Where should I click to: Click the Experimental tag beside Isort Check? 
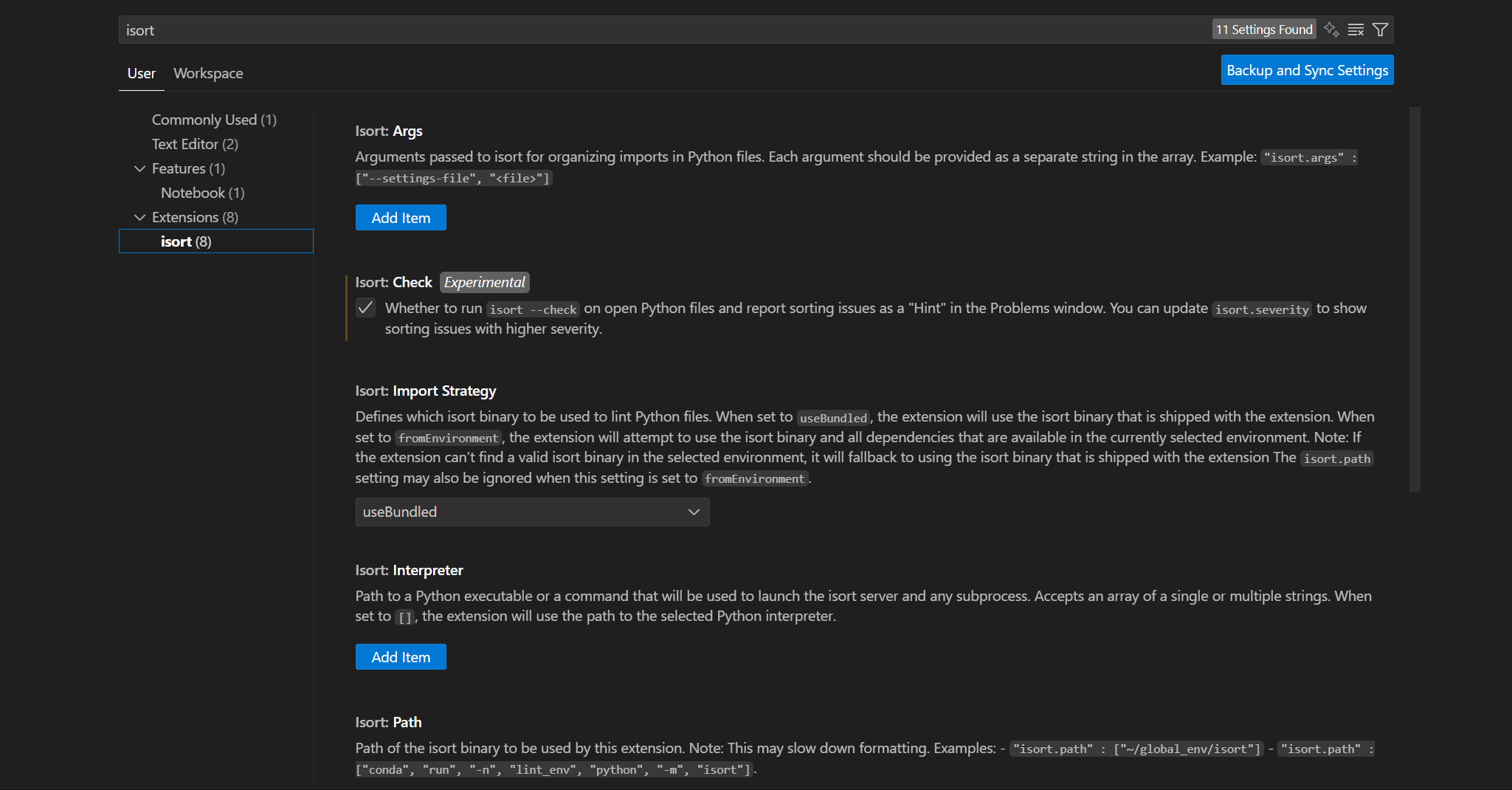[x=485, y=282]
